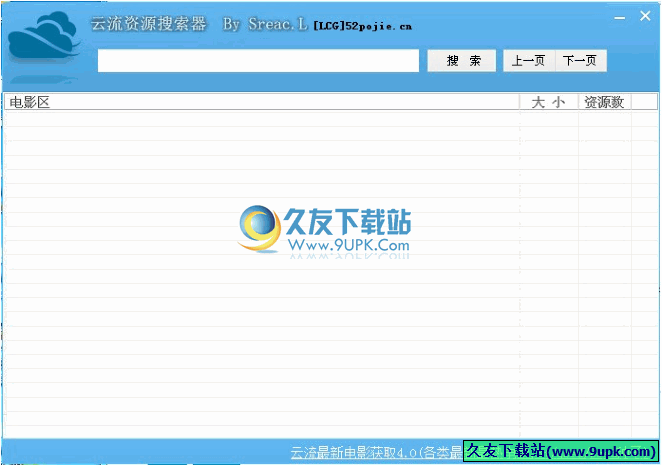Focus the search keyword input field
Viewport: 662px width, 465px height.
point(258,61)
